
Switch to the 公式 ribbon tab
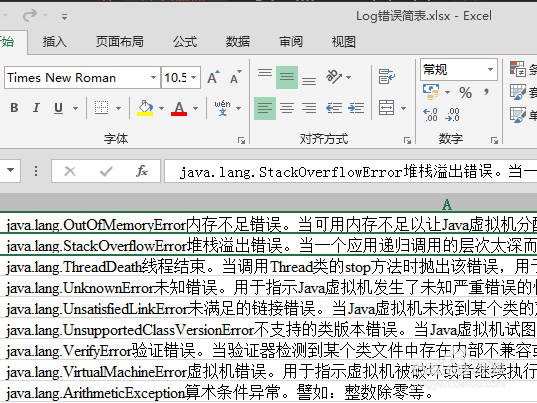[x=185, y=42]
